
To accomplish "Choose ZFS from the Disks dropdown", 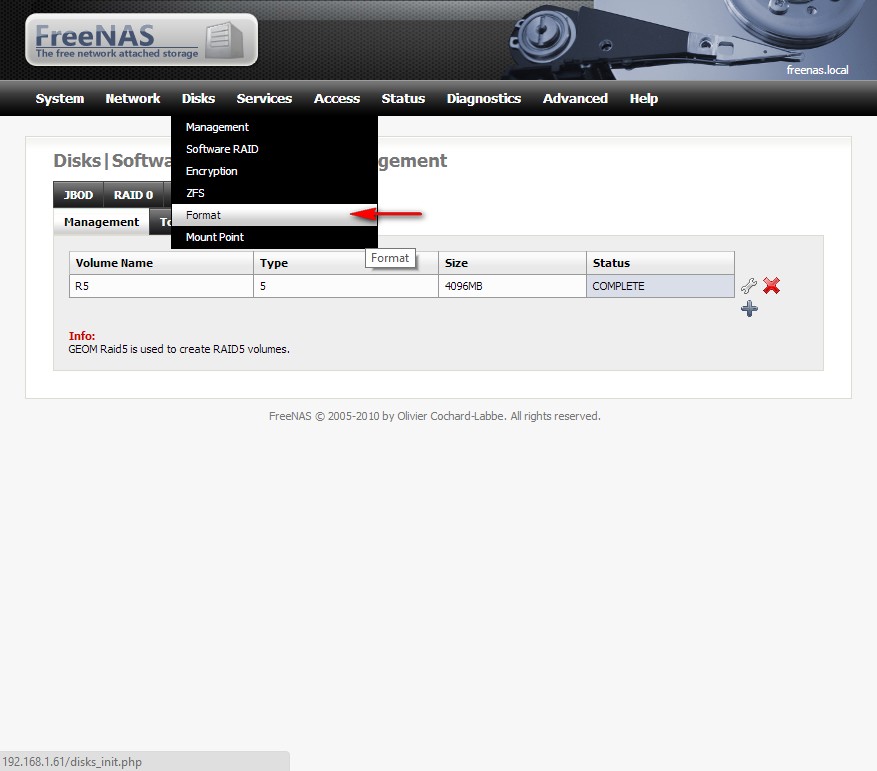I will pyautogui.click(x=195, y=193).
